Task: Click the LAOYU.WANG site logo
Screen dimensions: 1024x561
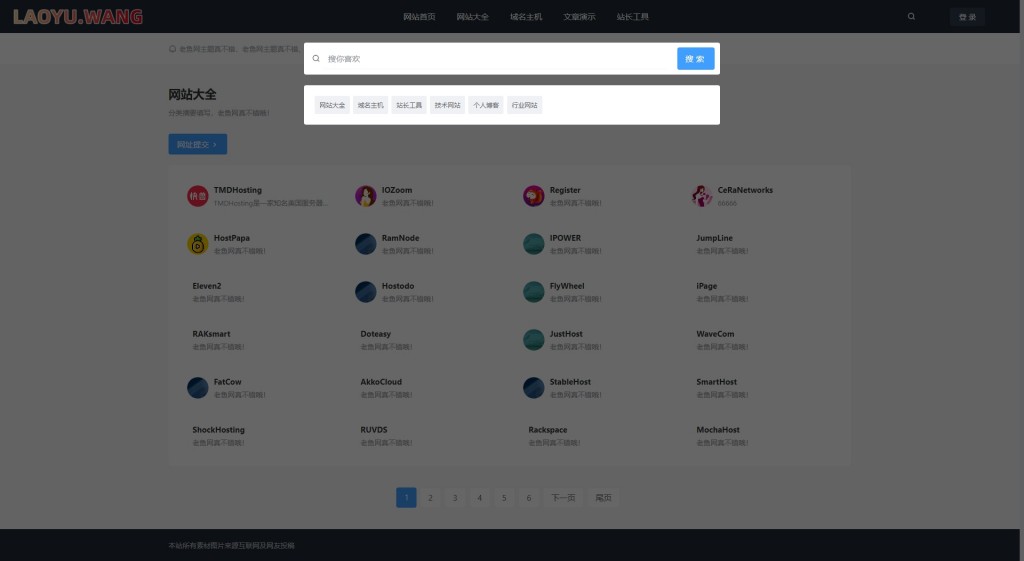Action: coord(78,17)
